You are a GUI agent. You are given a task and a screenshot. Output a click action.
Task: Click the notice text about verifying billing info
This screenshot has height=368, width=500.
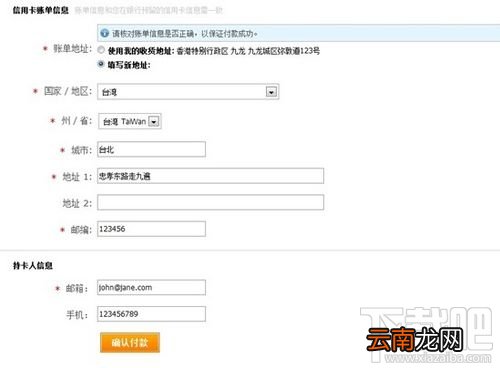coord(185,33)
